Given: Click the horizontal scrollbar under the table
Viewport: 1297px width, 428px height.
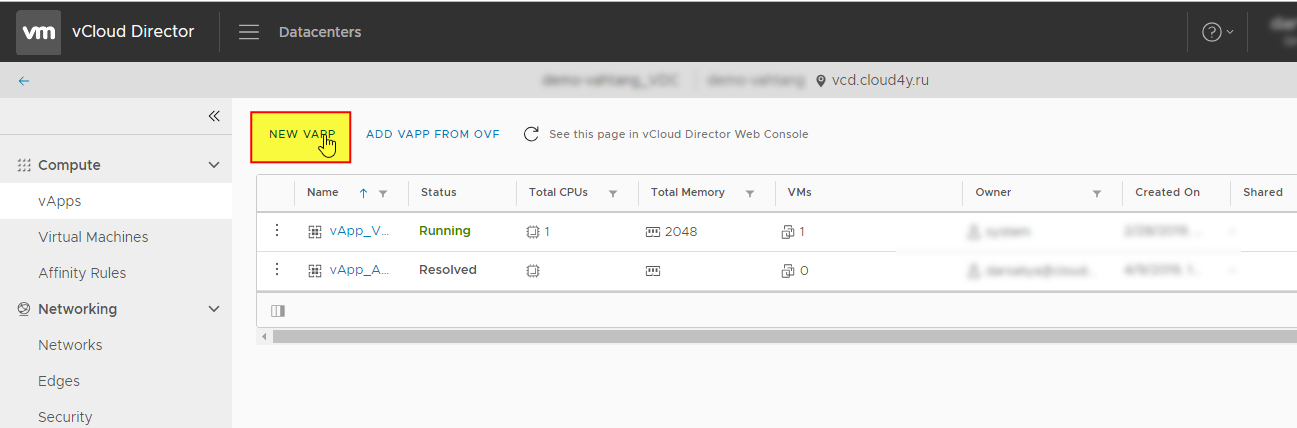Looking at the screenshot, I should 780,337.
